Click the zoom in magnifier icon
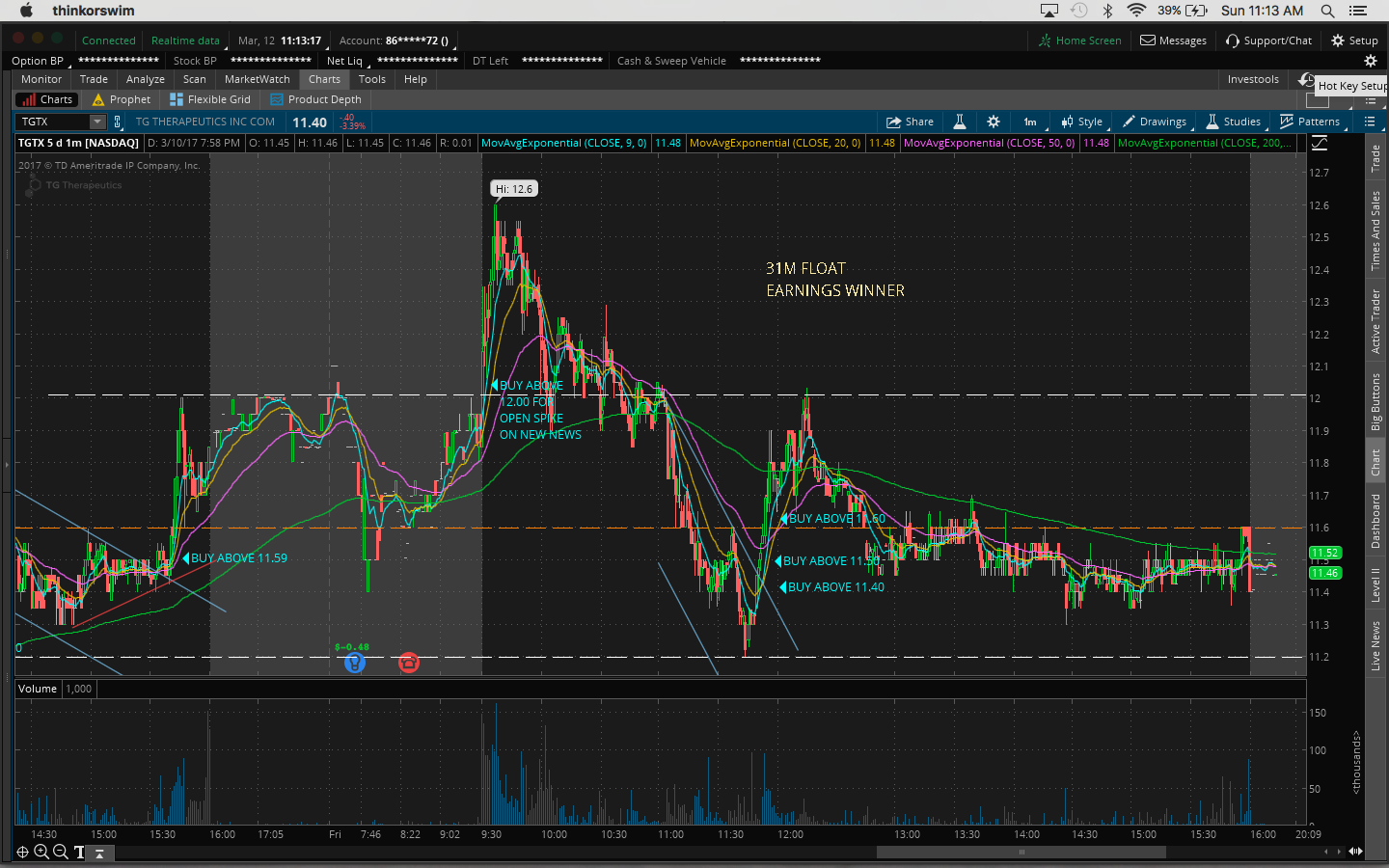Viewport: 1389px width, 868px height. tap(41, 852)
